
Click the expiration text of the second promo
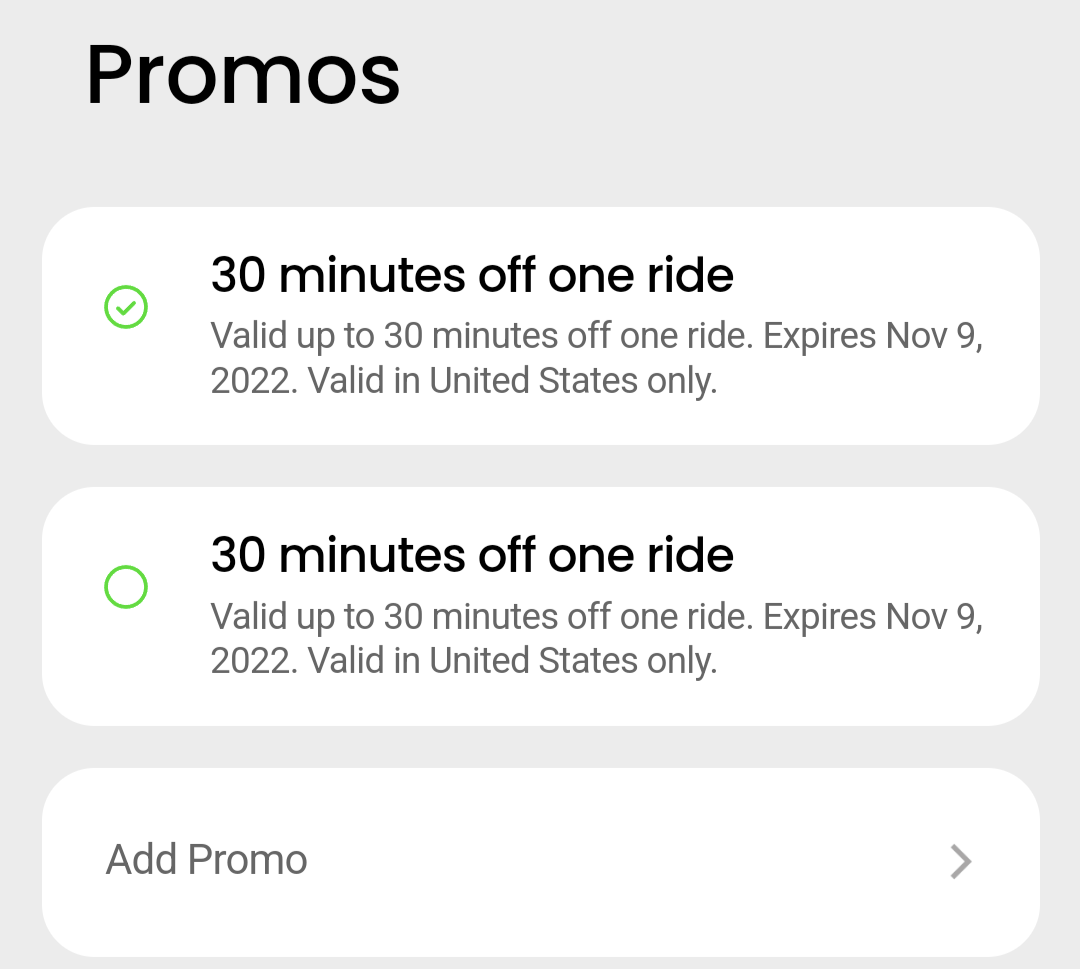[x=596, y=637]
